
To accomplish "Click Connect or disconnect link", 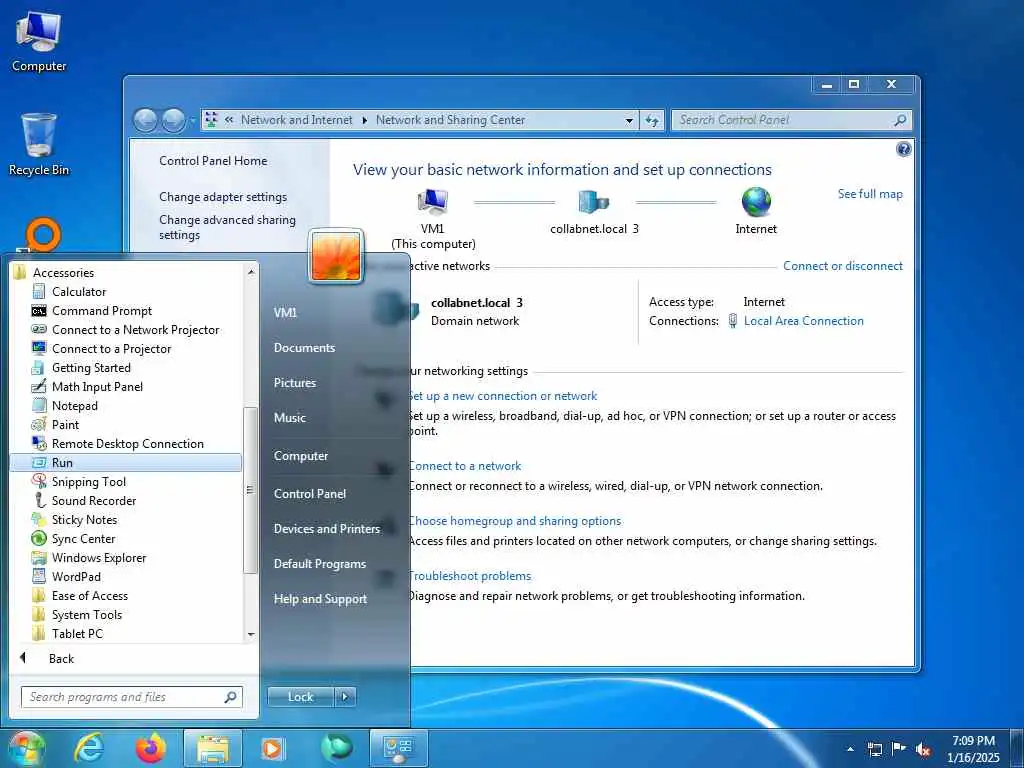I will (x=842, y=266).
